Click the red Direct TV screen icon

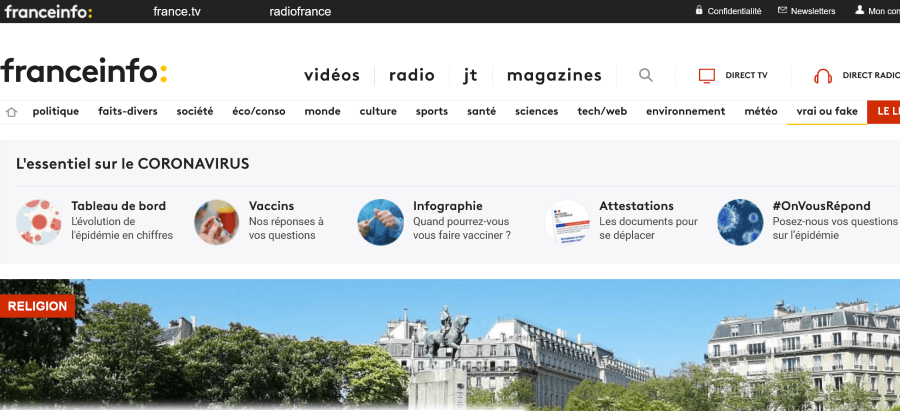[707, 76]
